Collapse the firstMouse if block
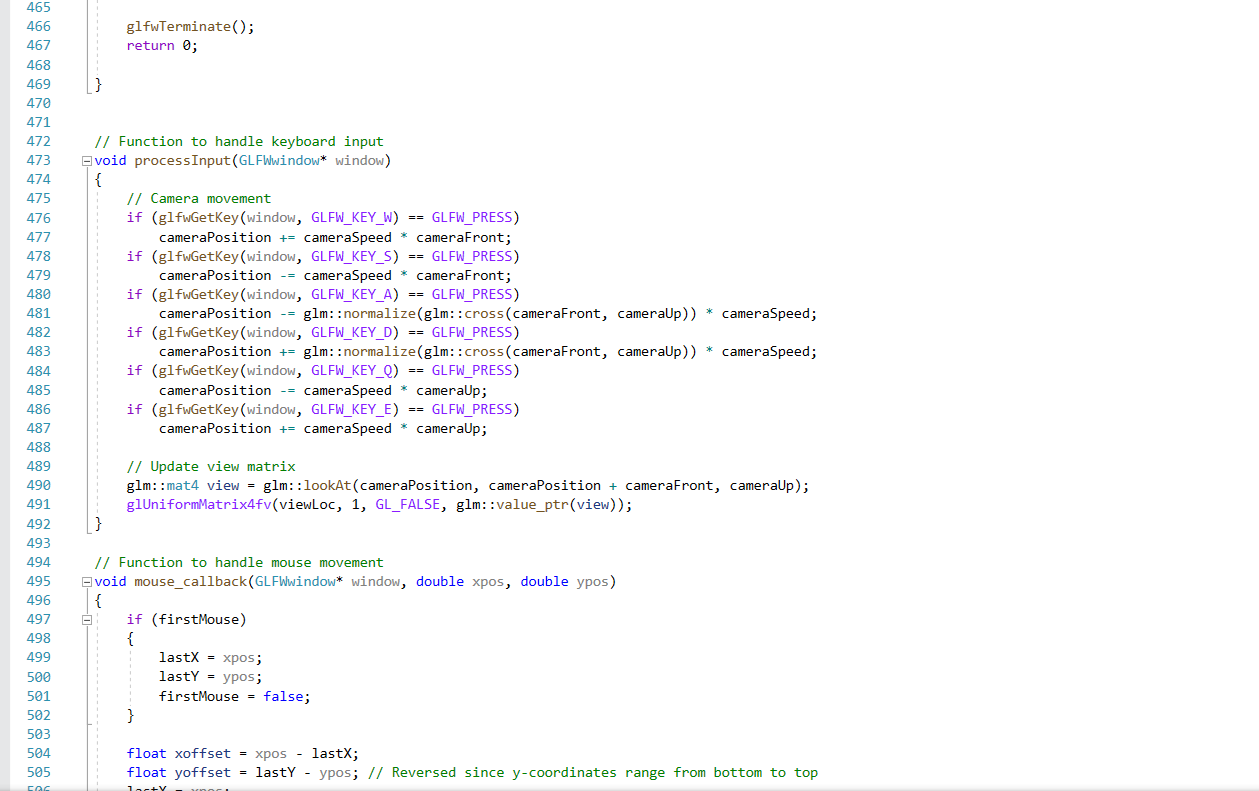The image size is (1259, 791). pyautogui.click(x=86, y=619)
